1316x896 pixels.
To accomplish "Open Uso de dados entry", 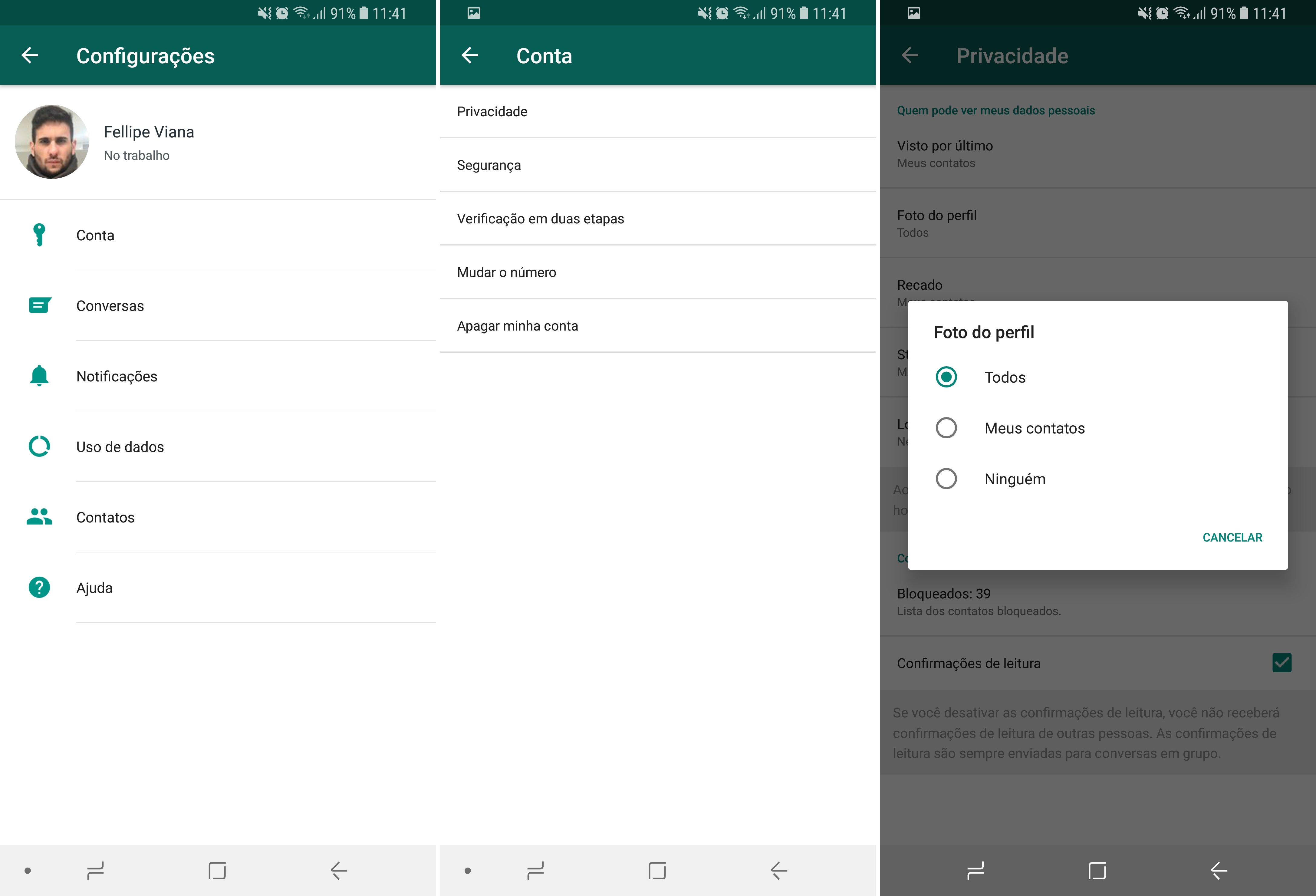I will coord(218,447).
